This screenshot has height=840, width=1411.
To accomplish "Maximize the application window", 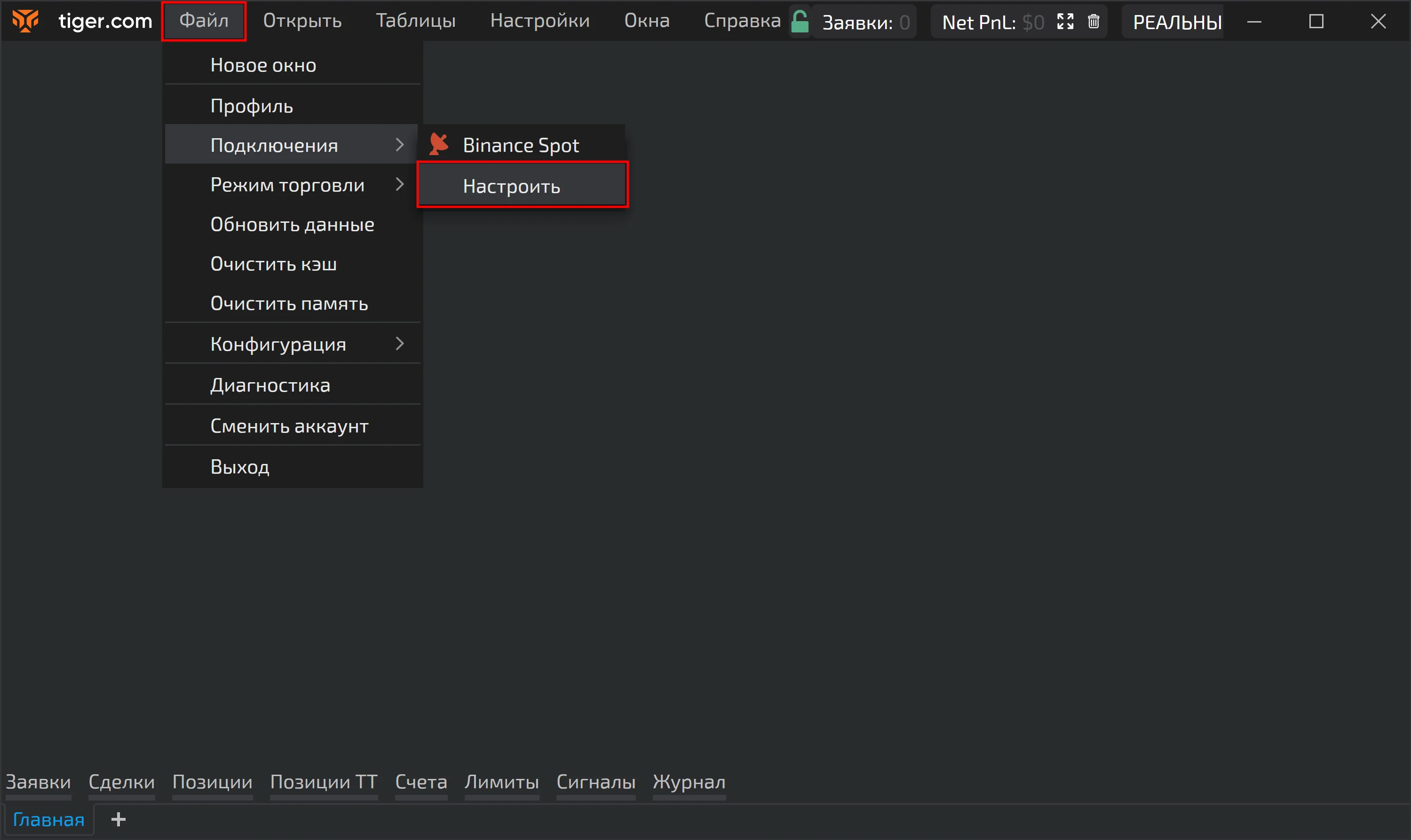I will pos(1316,22).
